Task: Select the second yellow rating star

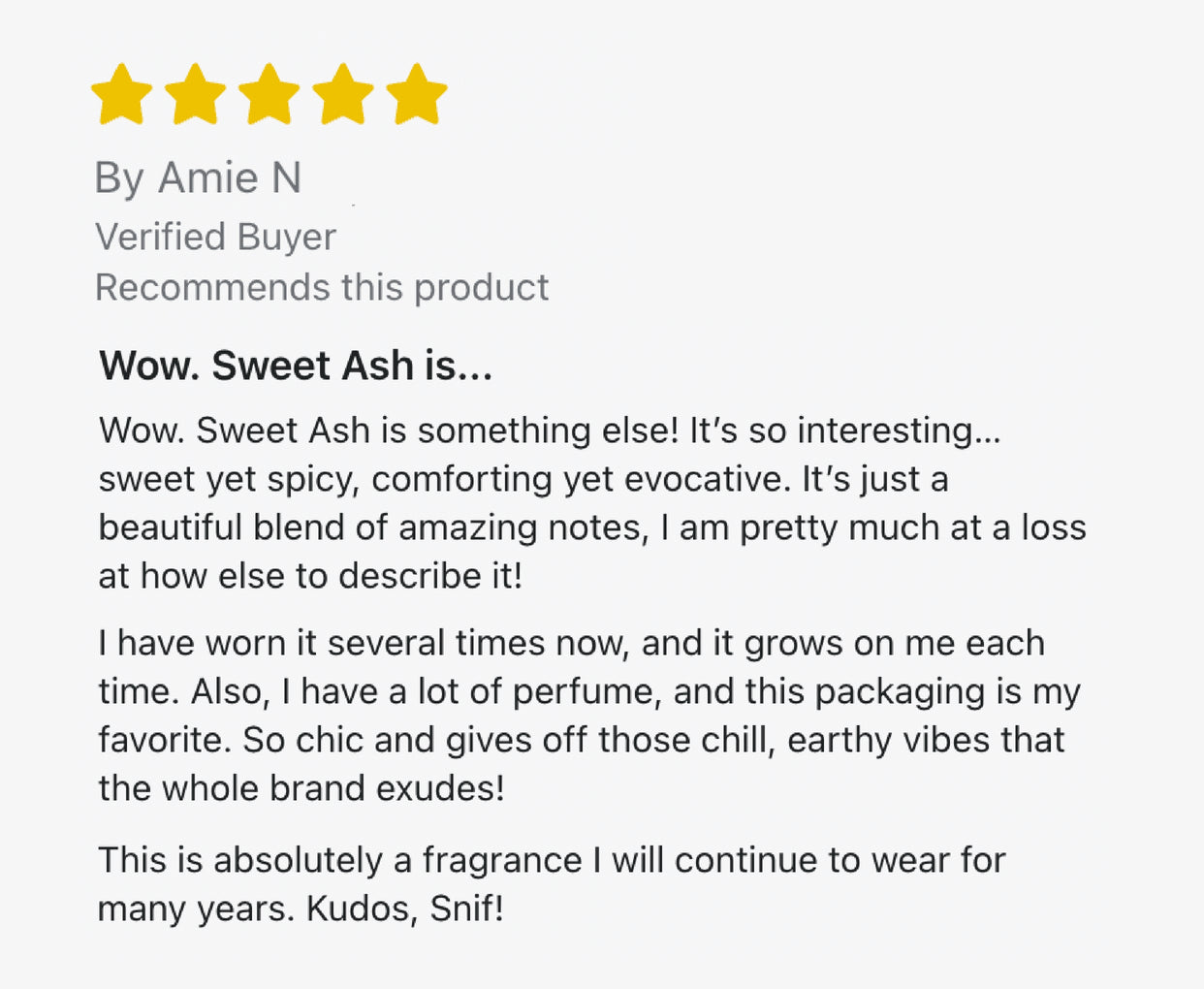Action: pyautogui.click(x=195, y=95)
